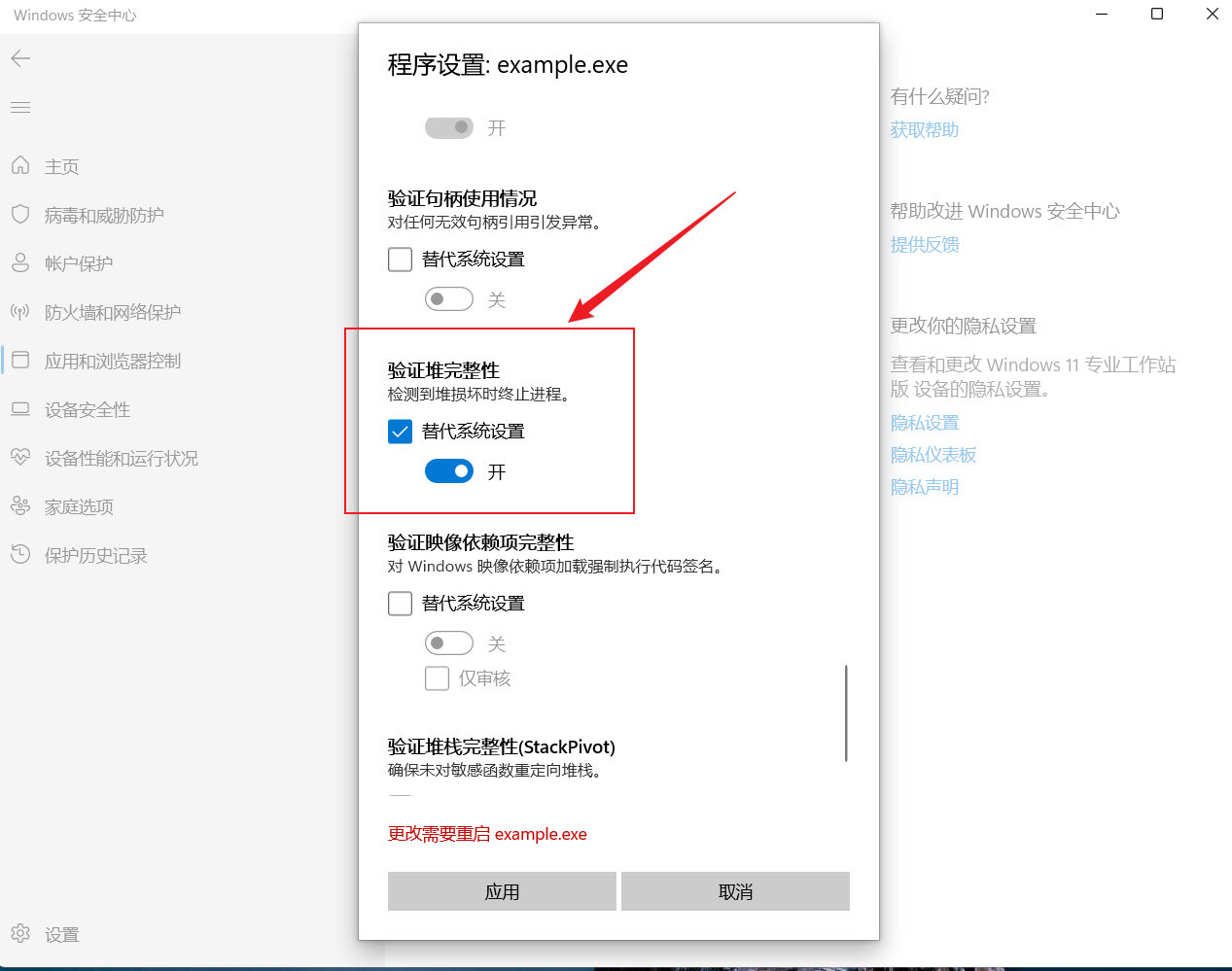
Task: Open the 获取帮助 link
Action: tap(925, 129)
